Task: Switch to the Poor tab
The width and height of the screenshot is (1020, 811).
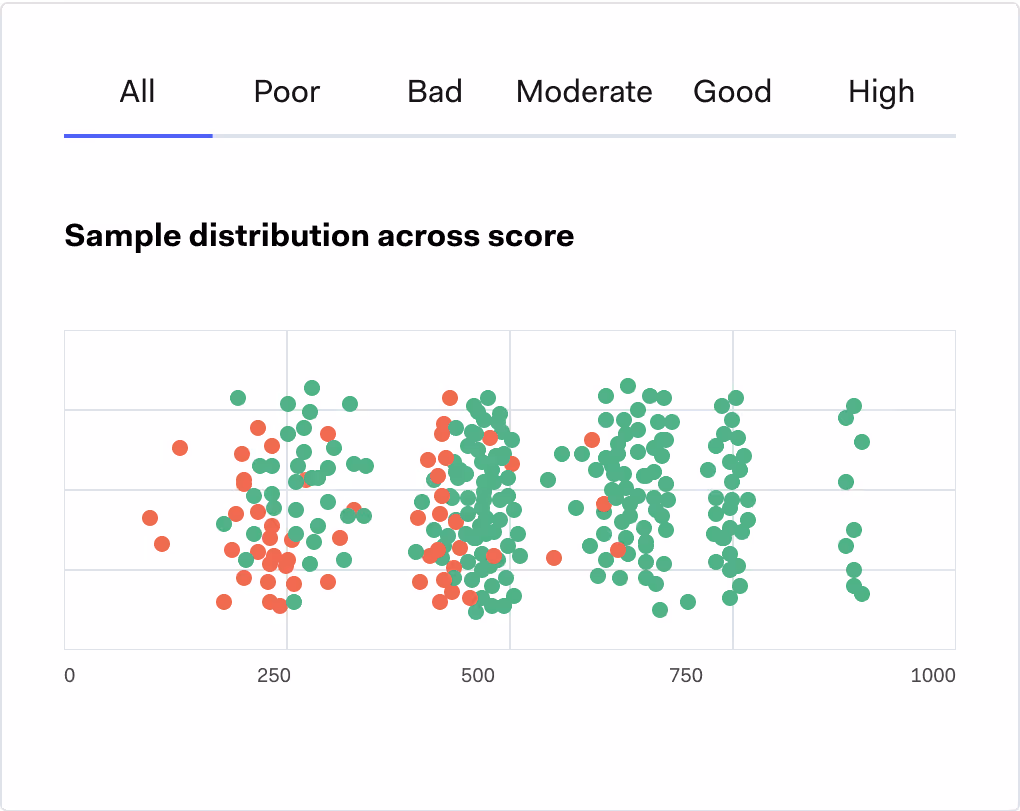Action: point(287,92)
